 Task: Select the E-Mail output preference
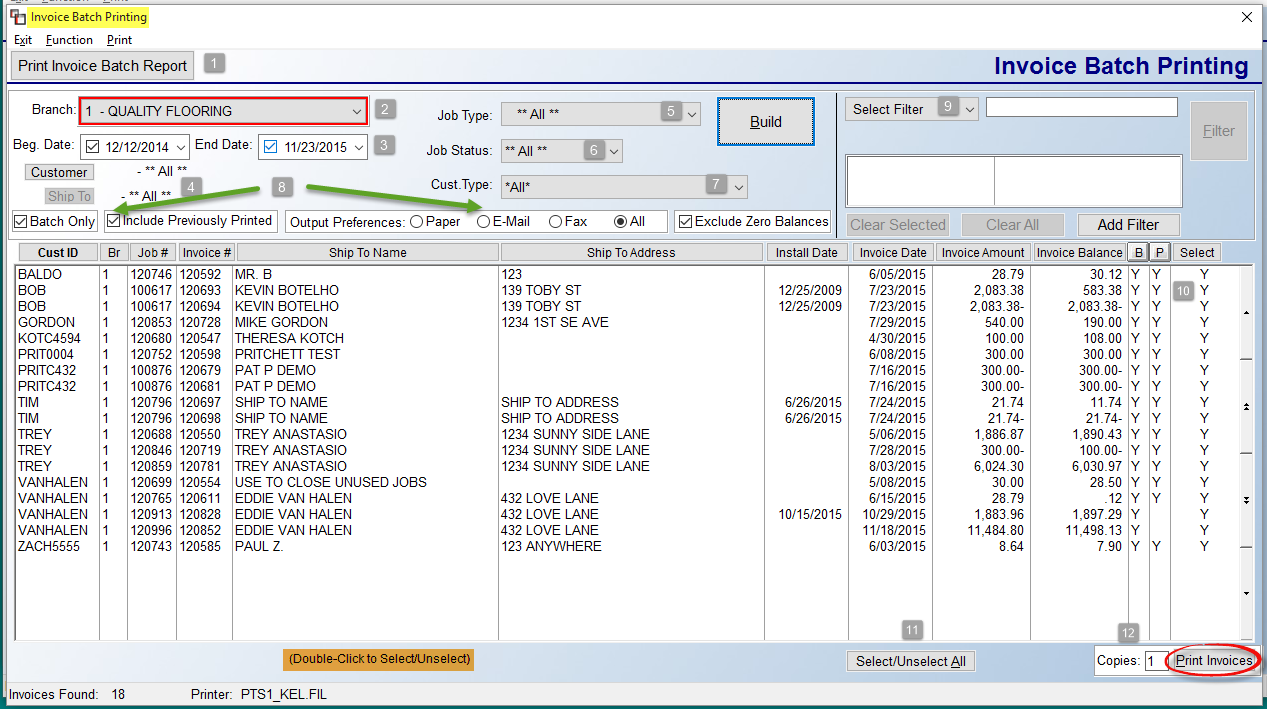click(x=483, y=220)
